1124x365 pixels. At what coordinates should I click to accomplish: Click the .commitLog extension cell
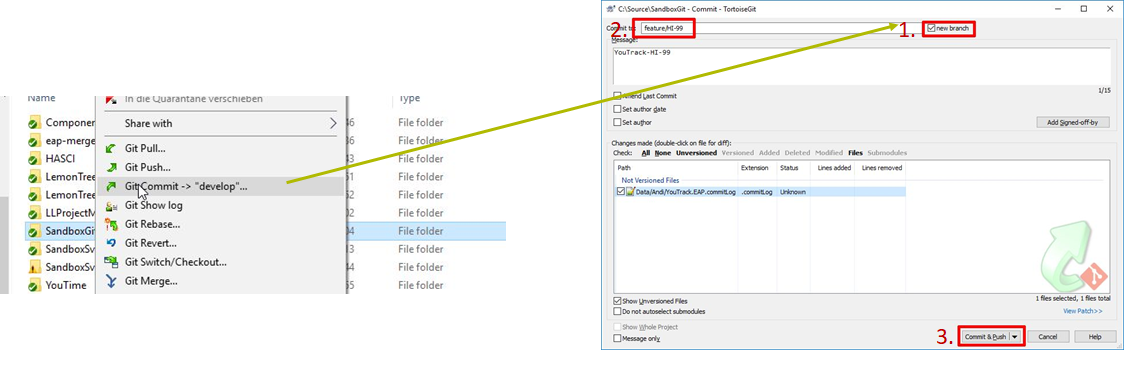point(756,192)
